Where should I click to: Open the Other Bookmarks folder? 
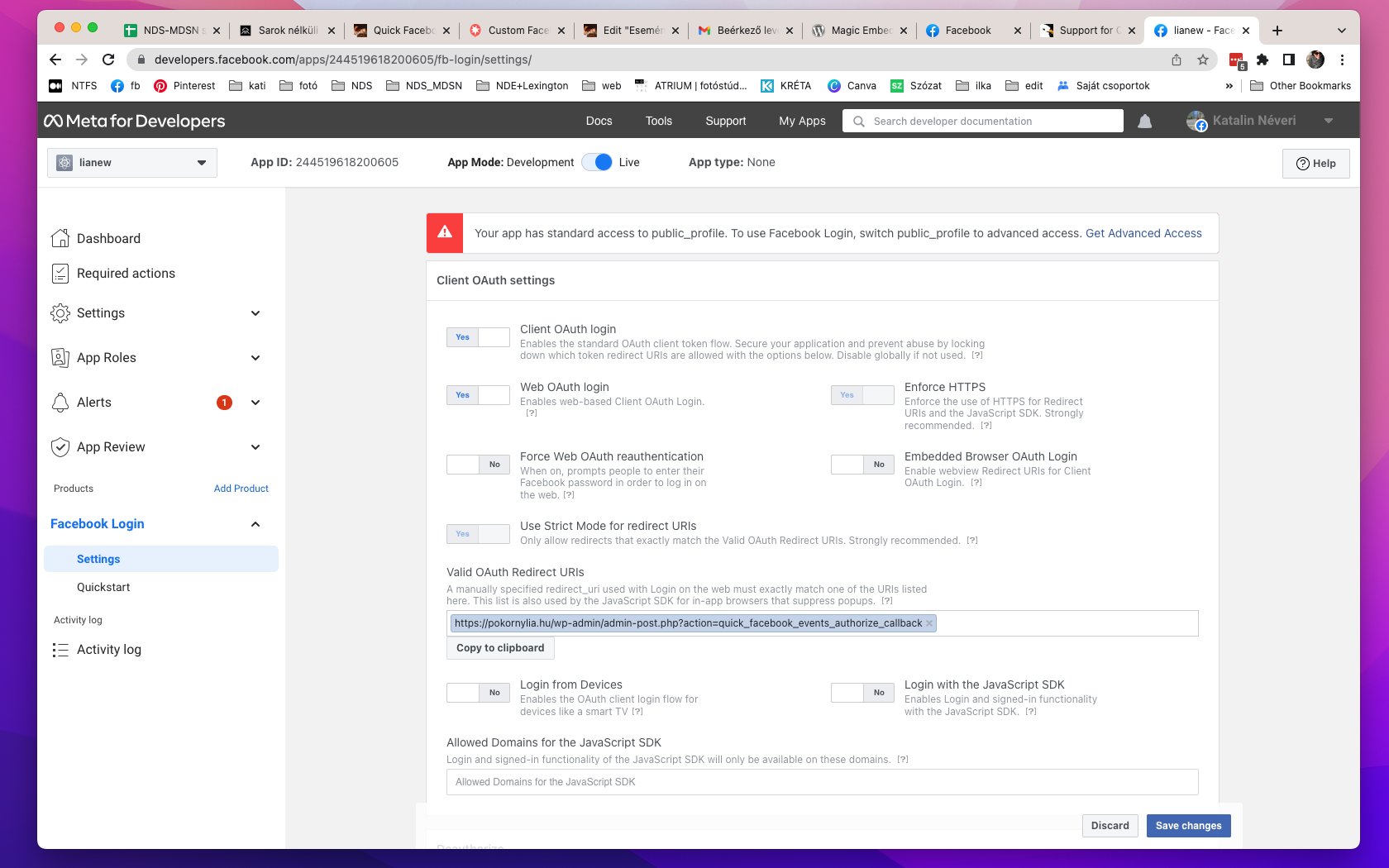pyautogui.click(x=1301, y=86)
